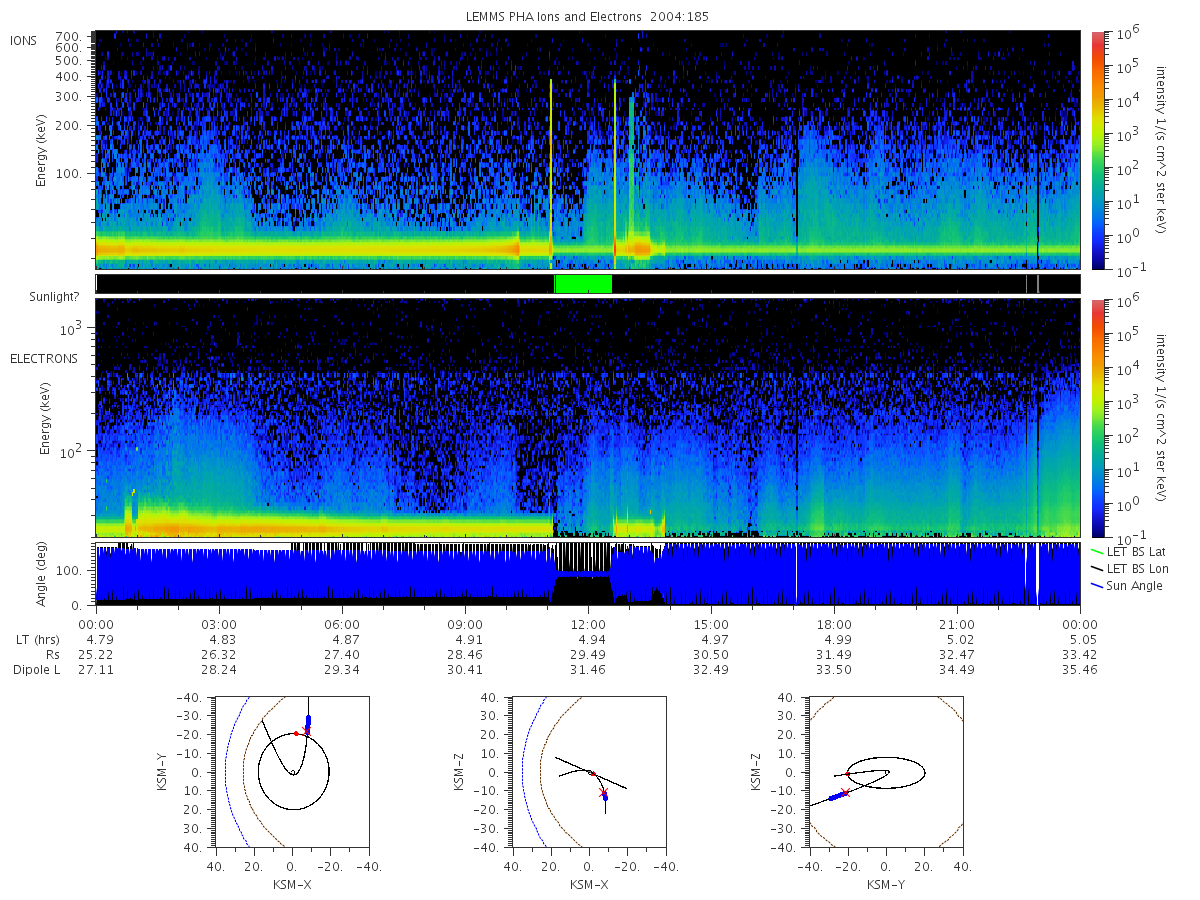Select the Rs row label
Image resolution: width=1200 pixels, height=900 pixels.
coord(52,654)
